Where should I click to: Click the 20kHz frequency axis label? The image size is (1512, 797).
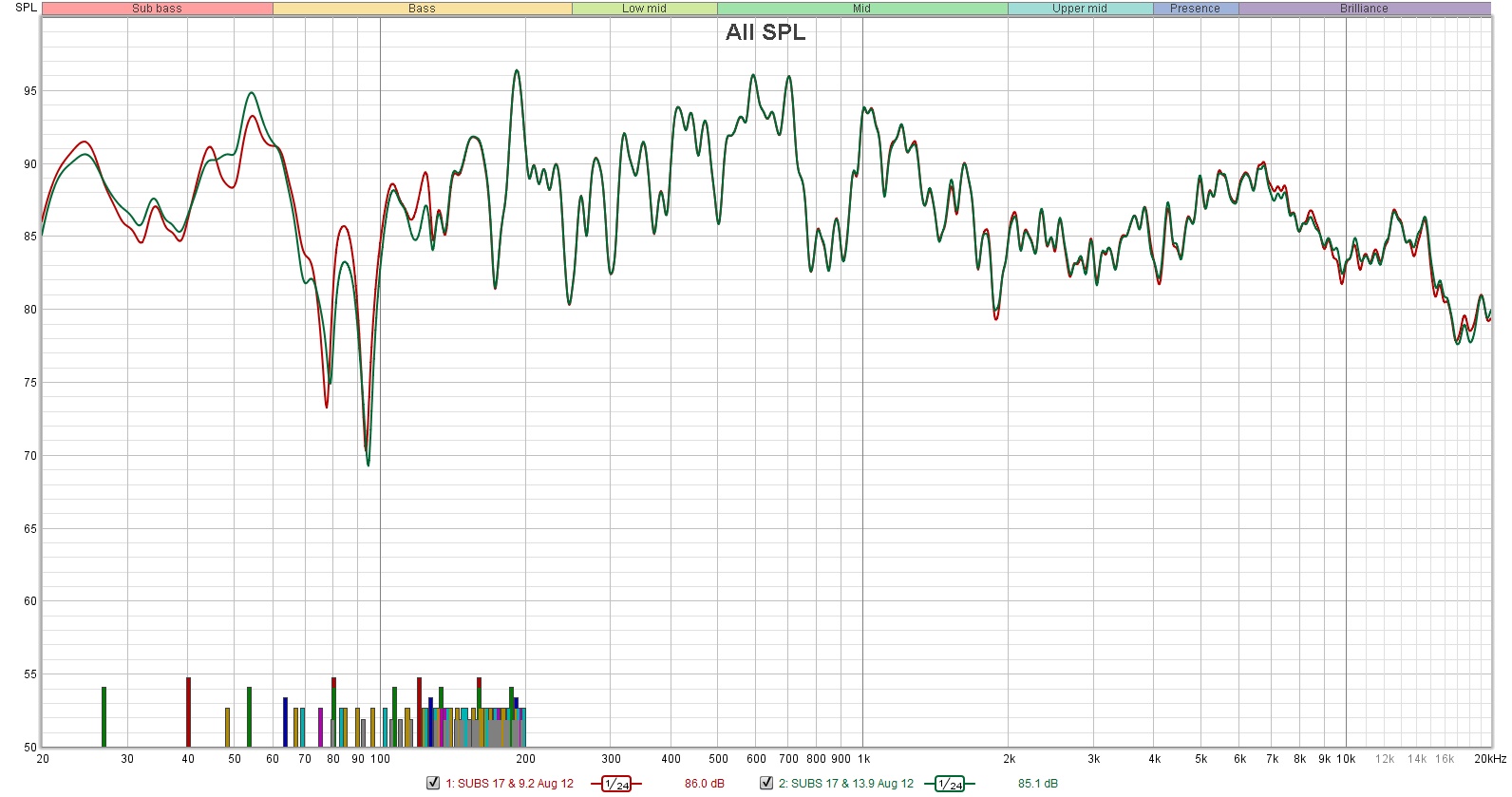click(x=1490, y=759)
